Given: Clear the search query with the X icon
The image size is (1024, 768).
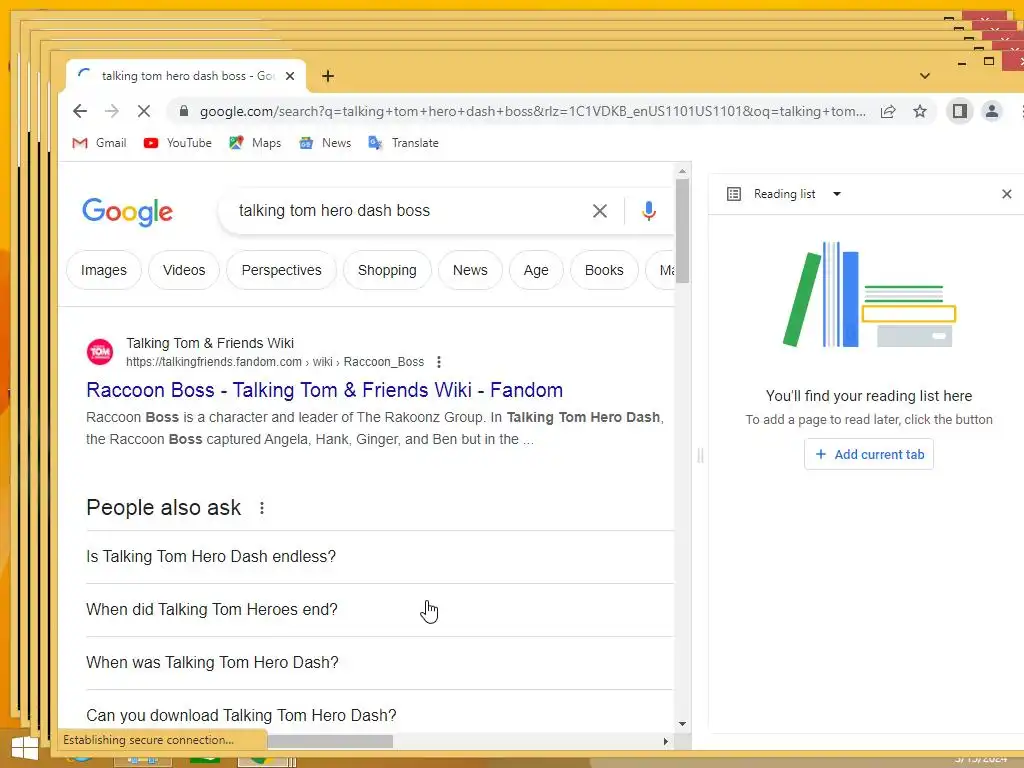Looking at the screenshot, I should (600, 211).
